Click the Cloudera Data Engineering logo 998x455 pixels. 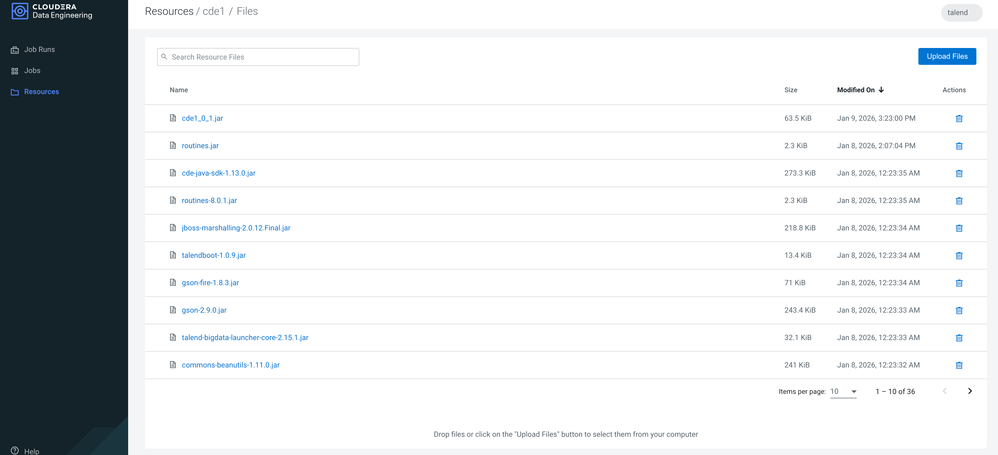click(52, 11)
